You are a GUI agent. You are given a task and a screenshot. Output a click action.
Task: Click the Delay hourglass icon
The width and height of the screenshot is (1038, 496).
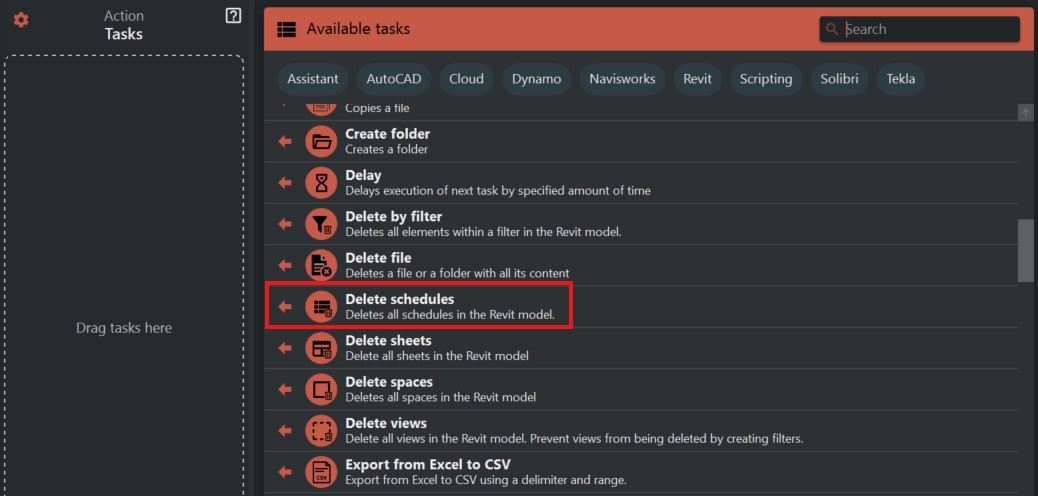pyautogui.click(x=321, y=183)
